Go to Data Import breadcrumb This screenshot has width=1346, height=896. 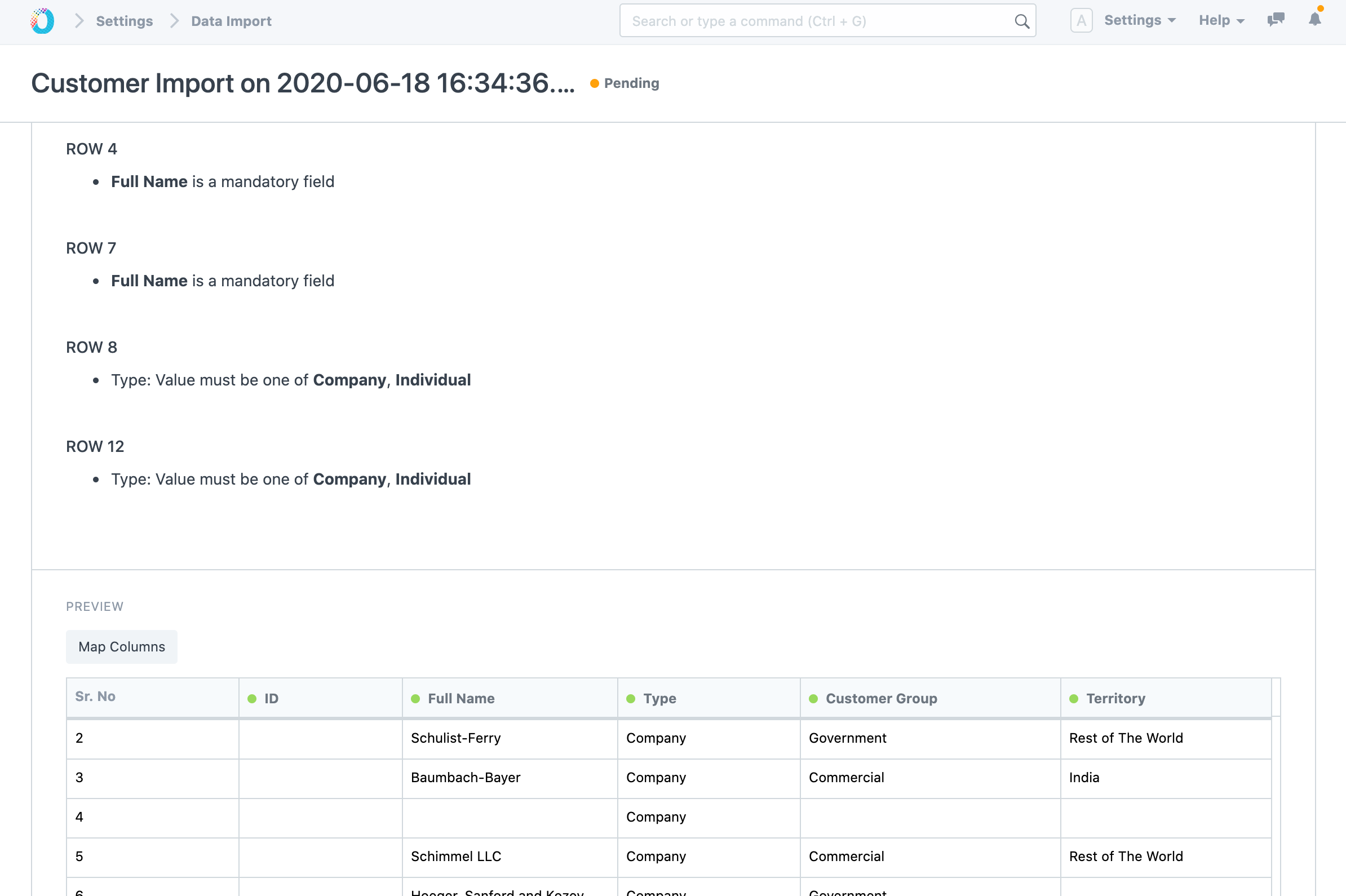231,21
